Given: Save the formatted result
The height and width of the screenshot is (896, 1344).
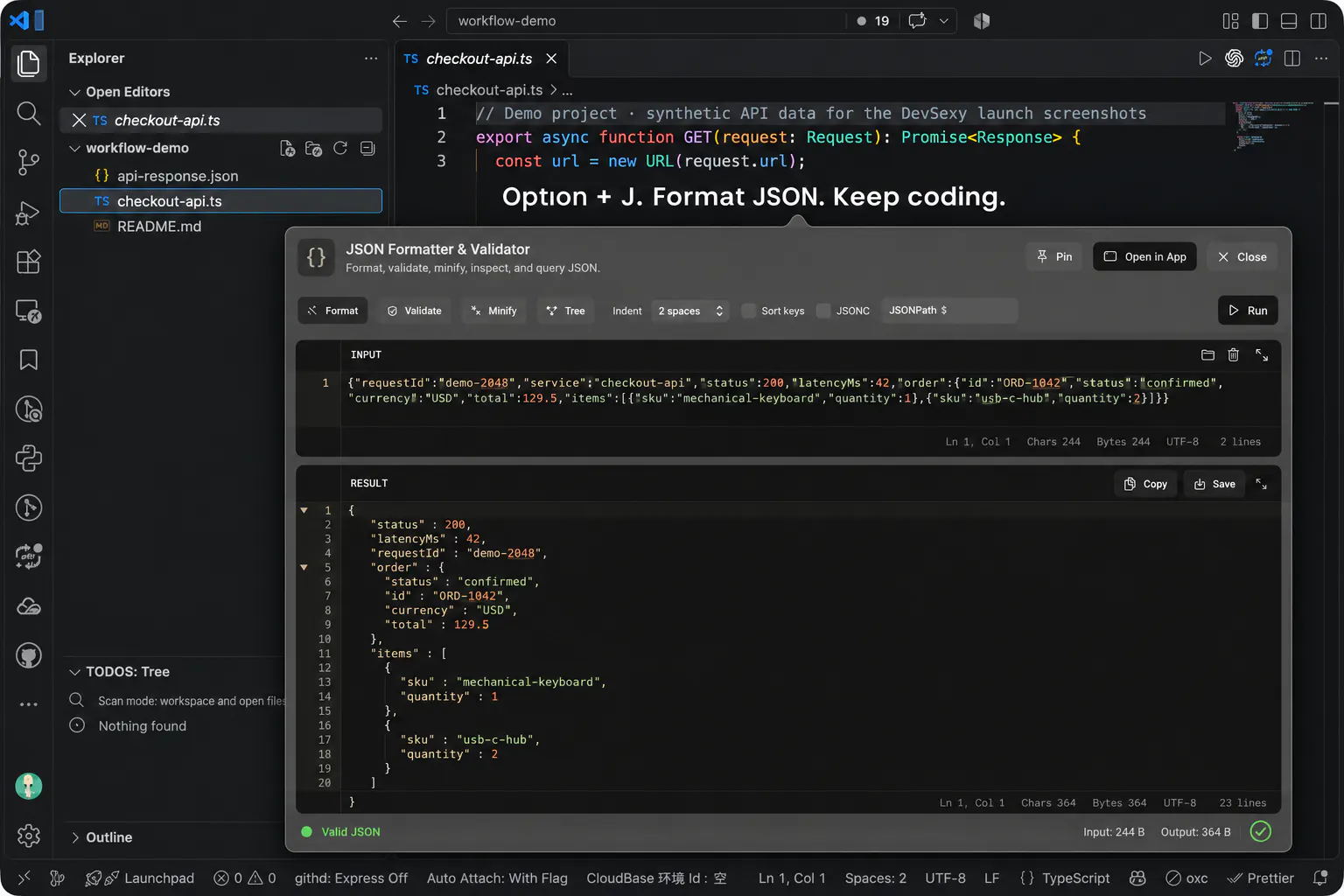Looking at the screenshot, I should [x=1214, y=484].
